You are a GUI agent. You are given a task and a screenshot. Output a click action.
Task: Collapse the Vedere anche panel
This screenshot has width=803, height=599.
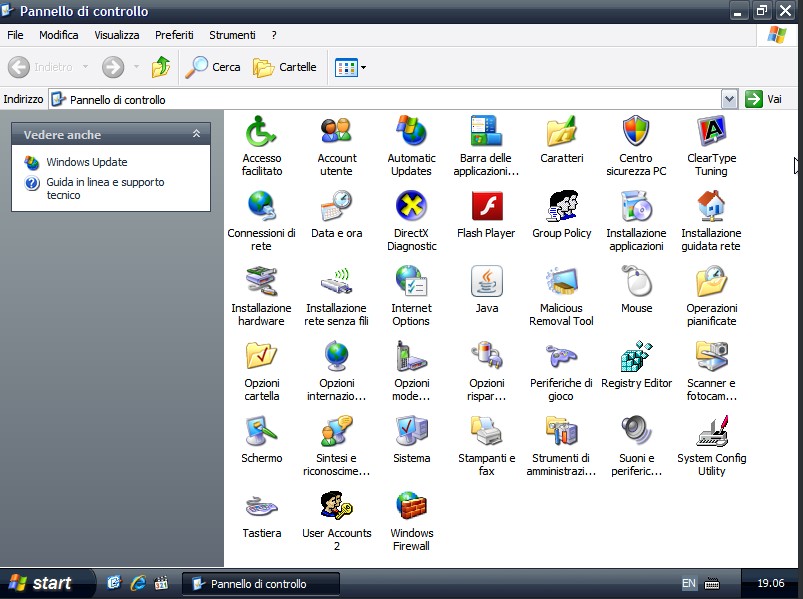[196, 134]
